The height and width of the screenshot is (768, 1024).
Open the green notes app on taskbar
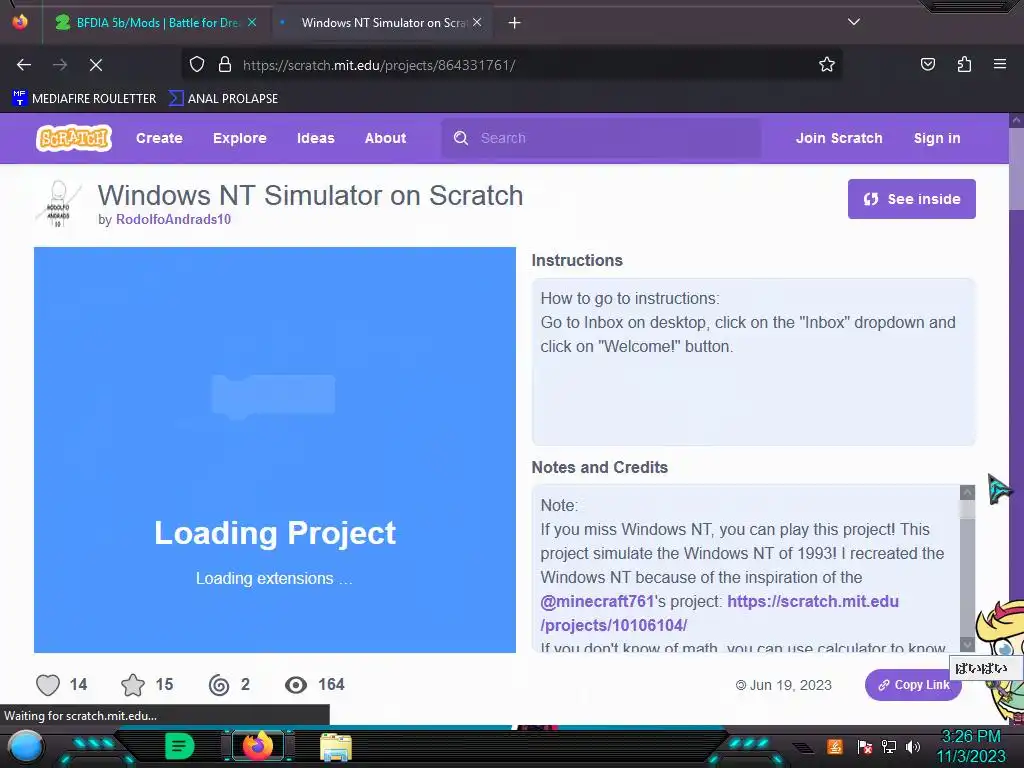(x=180, y=746)
